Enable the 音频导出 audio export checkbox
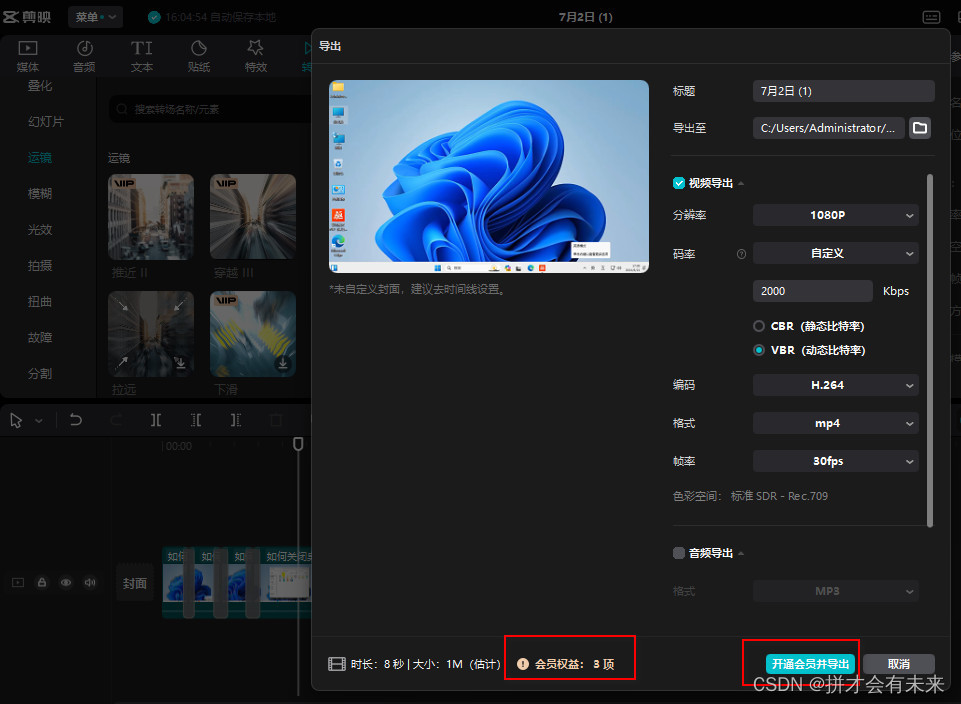Screen dimensions: 961x704 (x=678, y=553)
